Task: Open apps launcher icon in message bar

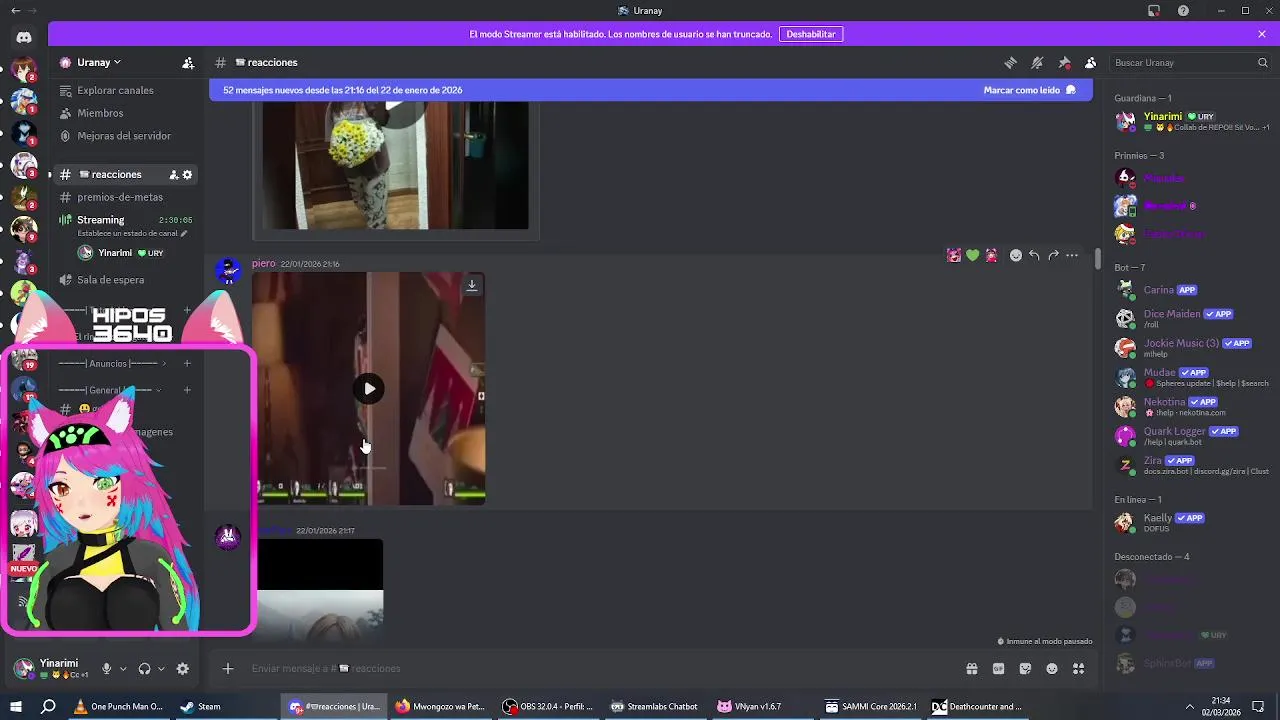Action: pyautogui.click(x=1079, y=669)
